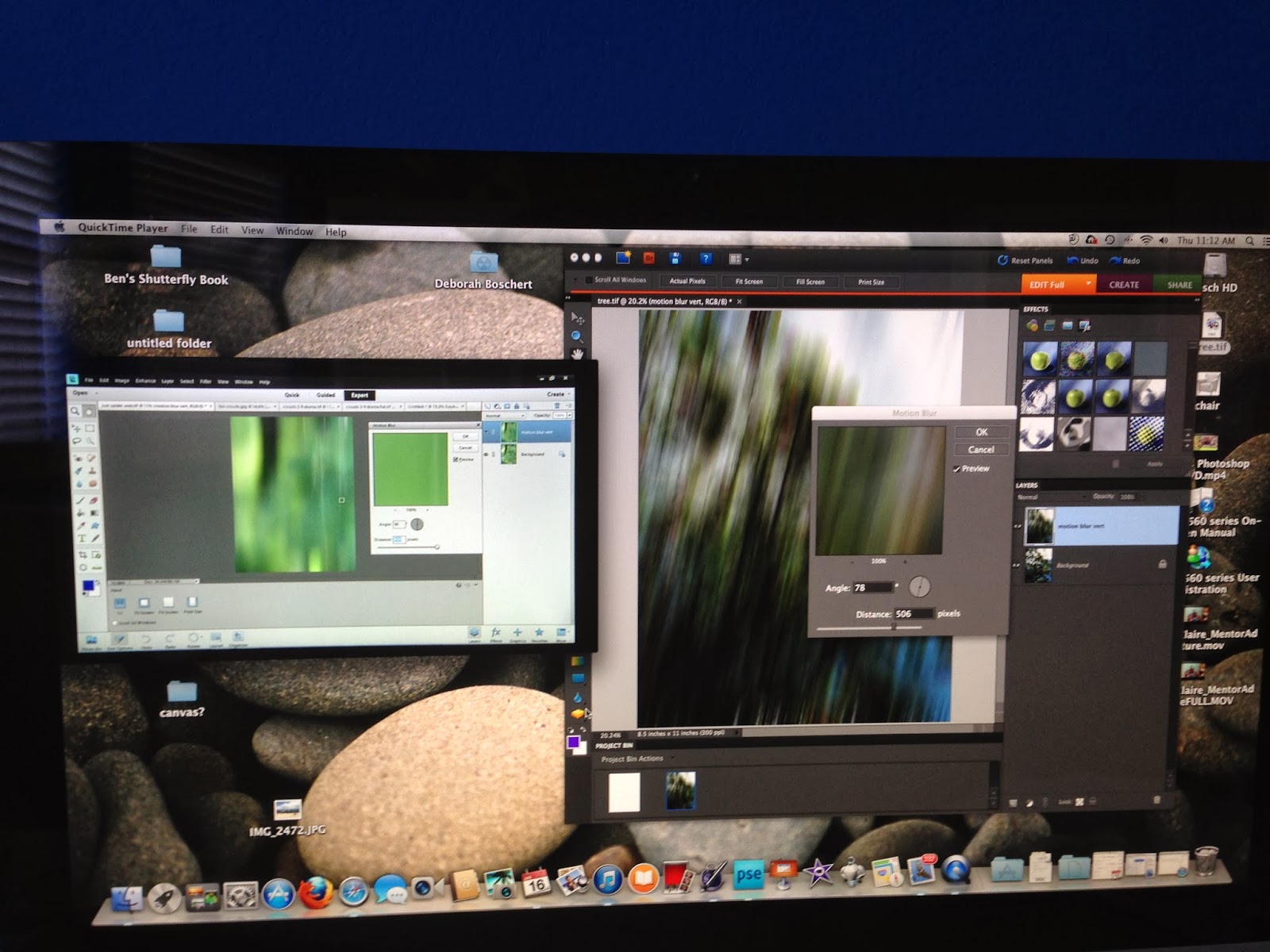Viewport: 1270px width, 952px height.
Task: Open Help via the blue question mark icon
Action: pos(705,259)
